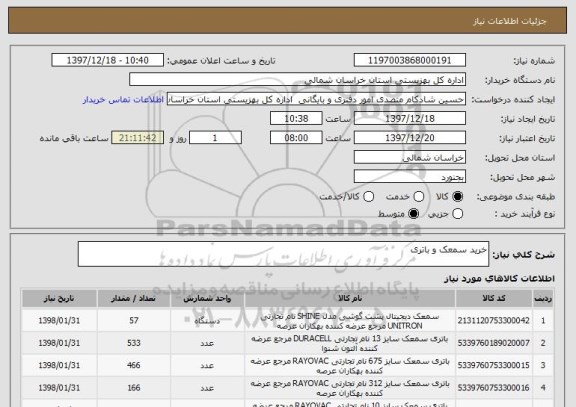
Task: Click the کد کالا column header
Action: click(494, 298)
